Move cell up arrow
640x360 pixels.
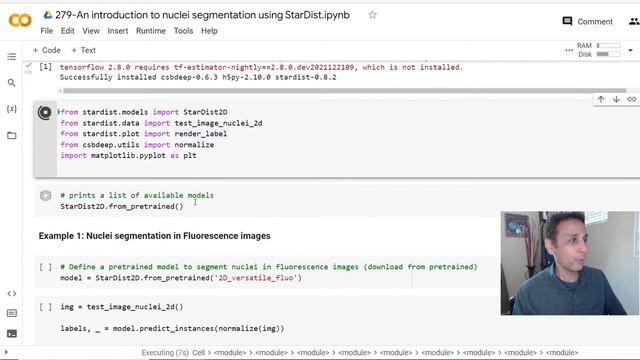click(x=601, y=99)
